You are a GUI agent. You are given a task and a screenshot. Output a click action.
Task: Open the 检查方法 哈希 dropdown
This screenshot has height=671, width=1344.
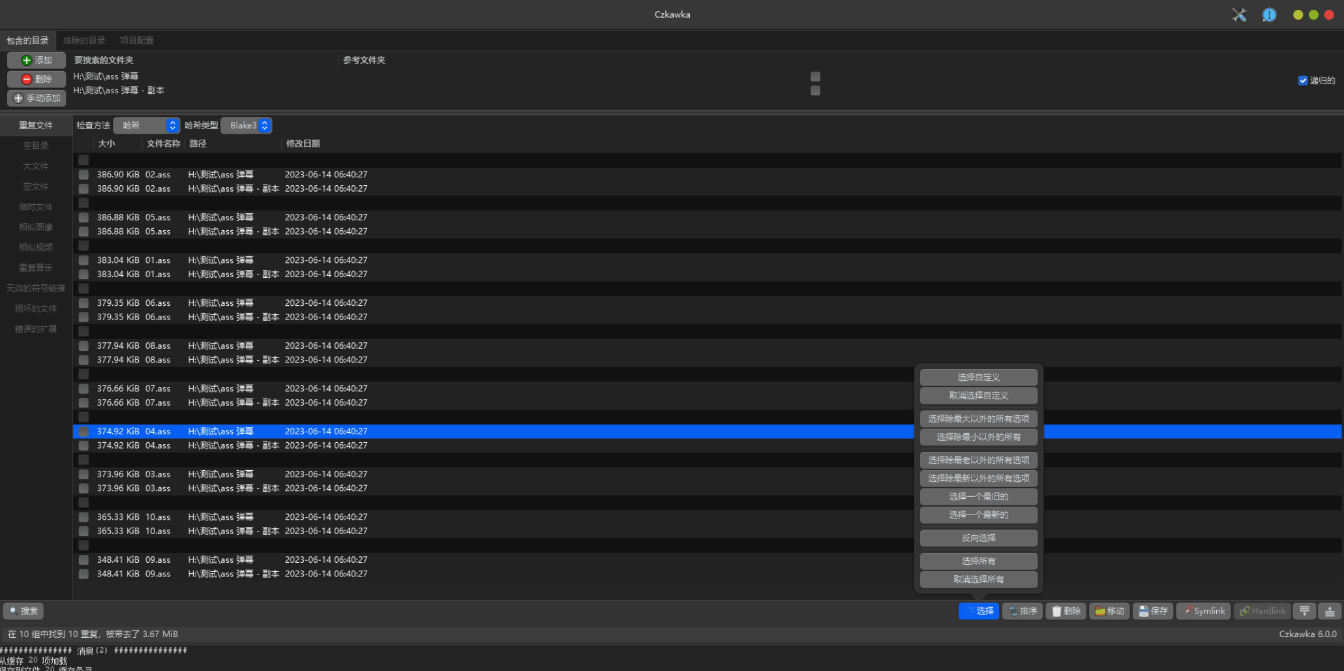pos(145,125)
